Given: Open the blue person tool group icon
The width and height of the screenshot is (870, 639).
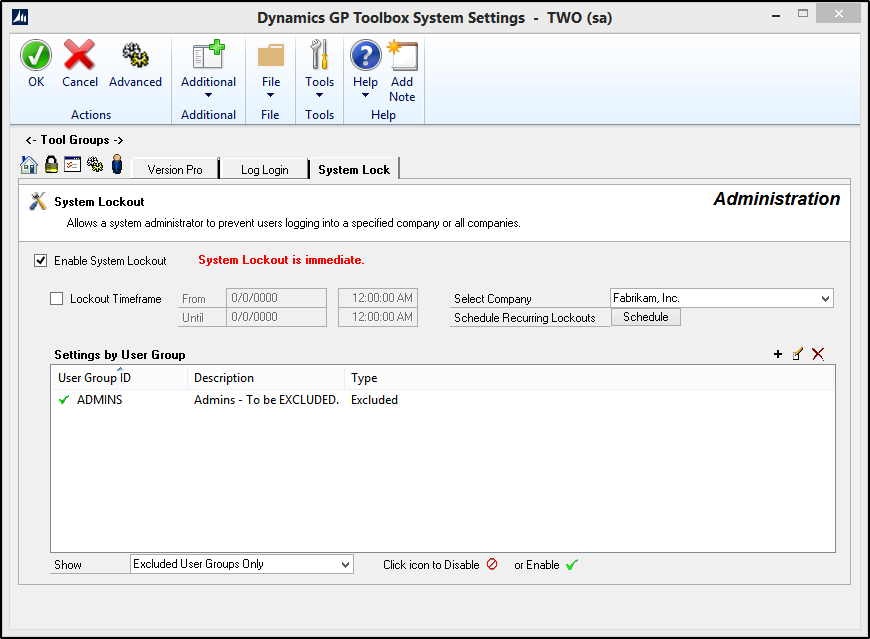Looking at the screenshot, I should point(117,164).
